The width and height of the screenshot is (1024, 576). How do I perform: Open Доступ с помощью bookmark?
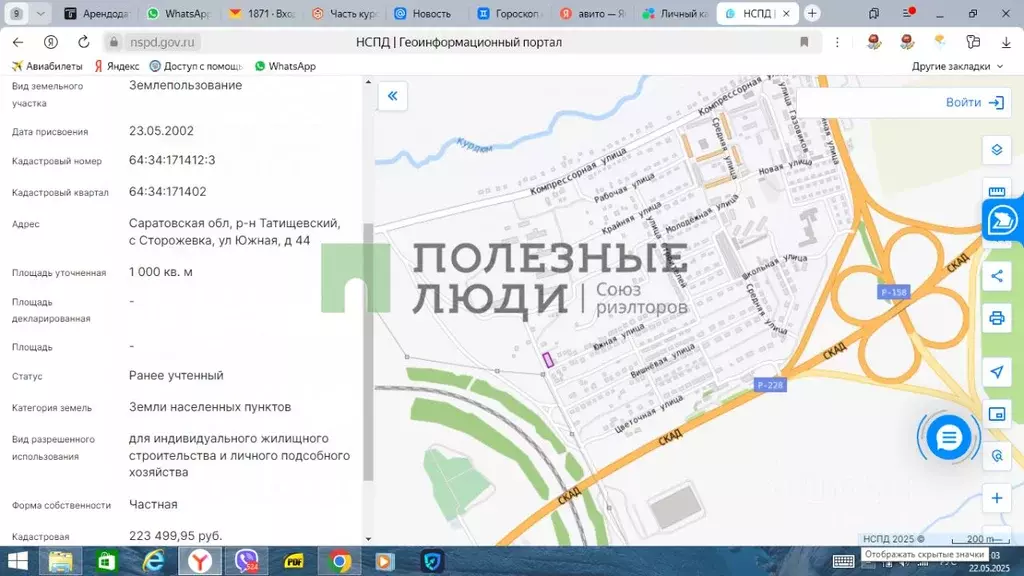(196, 66)
